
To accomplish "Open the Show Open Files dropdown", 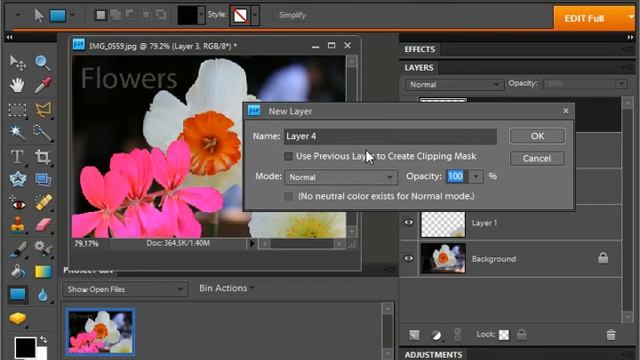I will click(x=125, y=289).
